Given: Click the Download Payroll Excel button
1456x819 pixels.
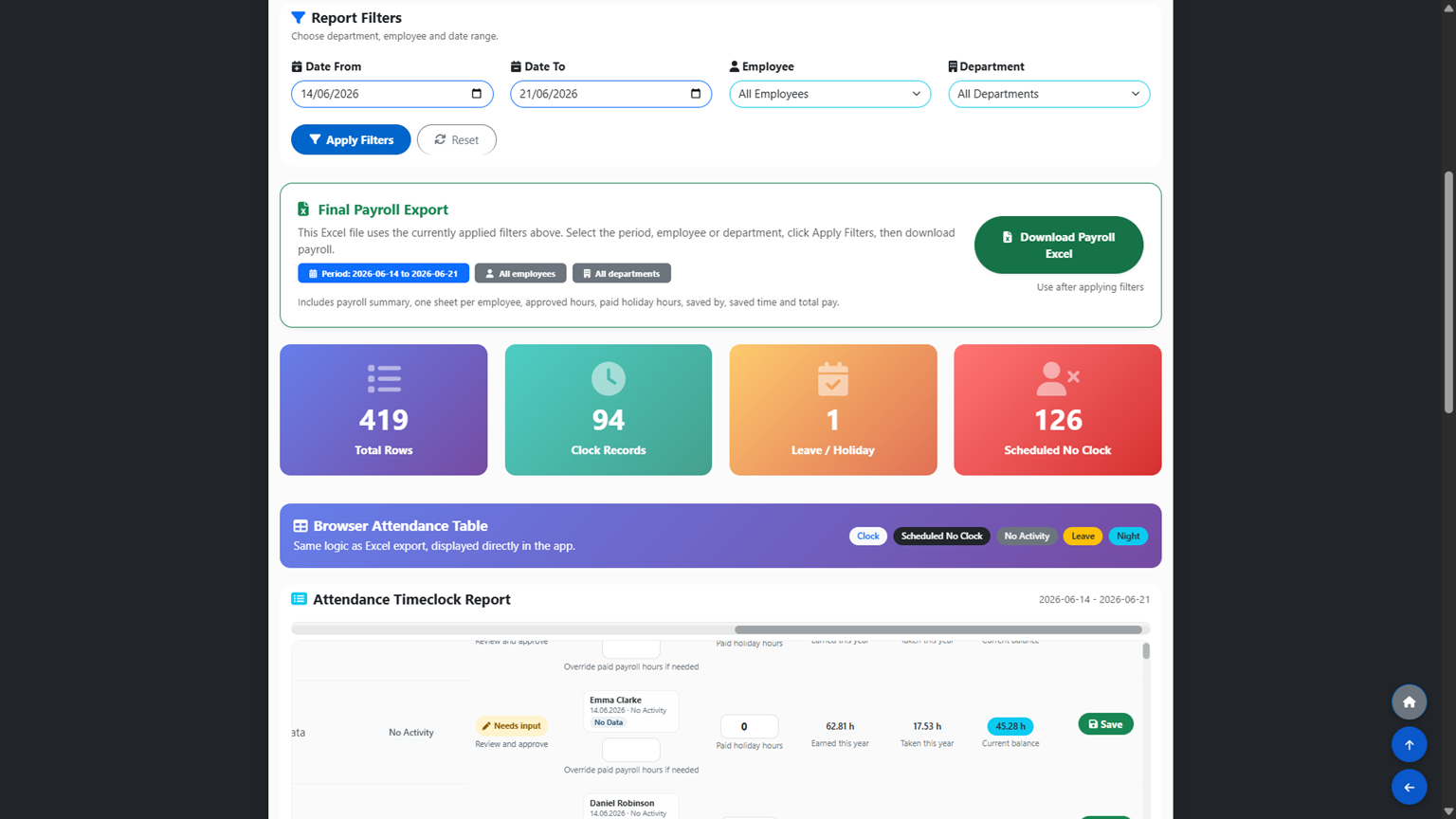Looking at the screenshot, I should (1059, 245).
